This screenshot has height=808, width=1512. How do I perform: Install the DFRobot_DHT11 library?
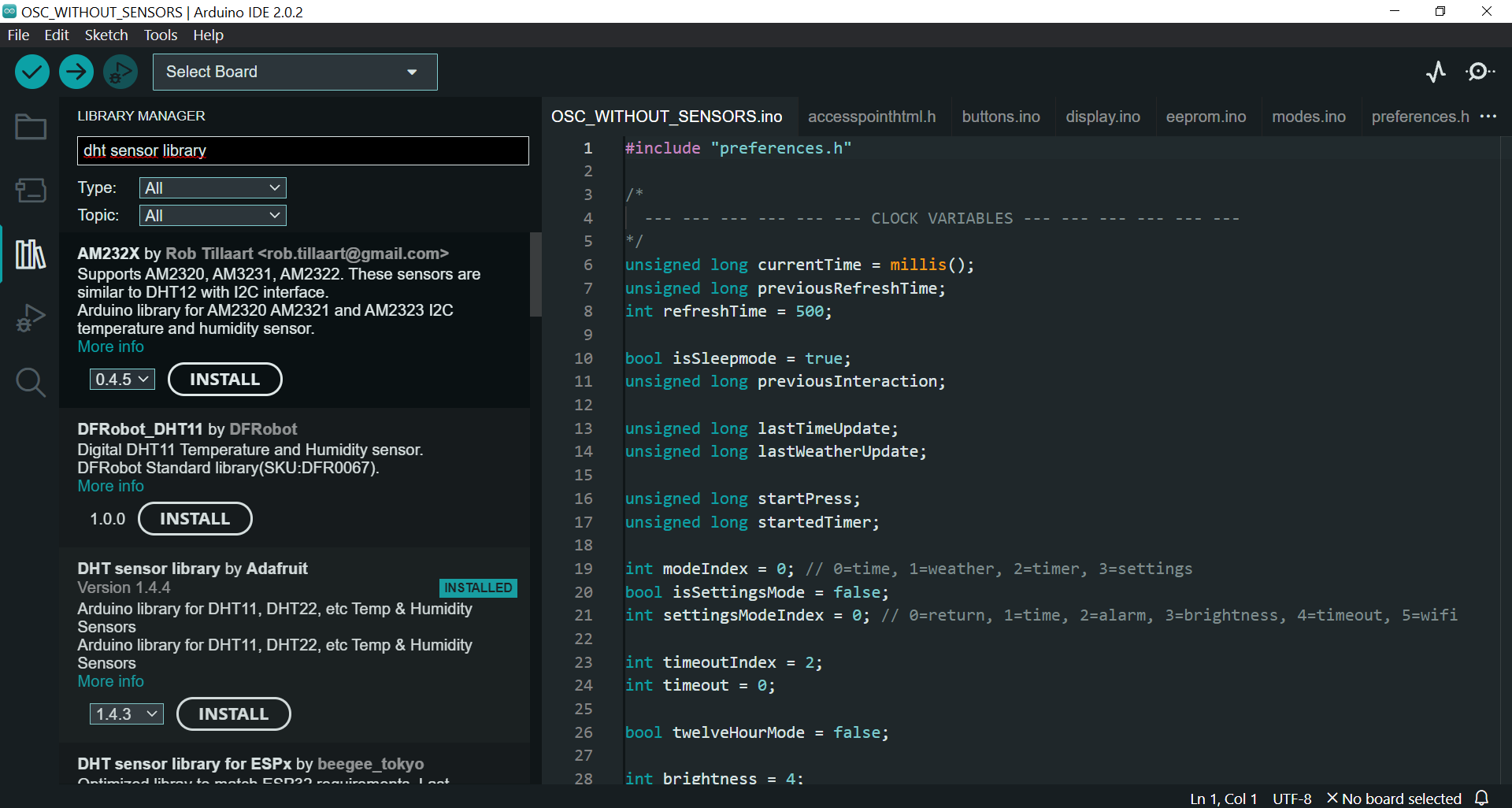pos(195,519)
